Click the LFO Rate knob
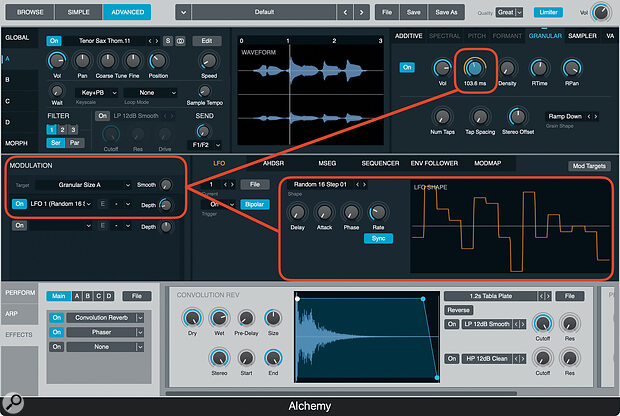The height and width of the screenshot is (416, 620). (378, 213)
